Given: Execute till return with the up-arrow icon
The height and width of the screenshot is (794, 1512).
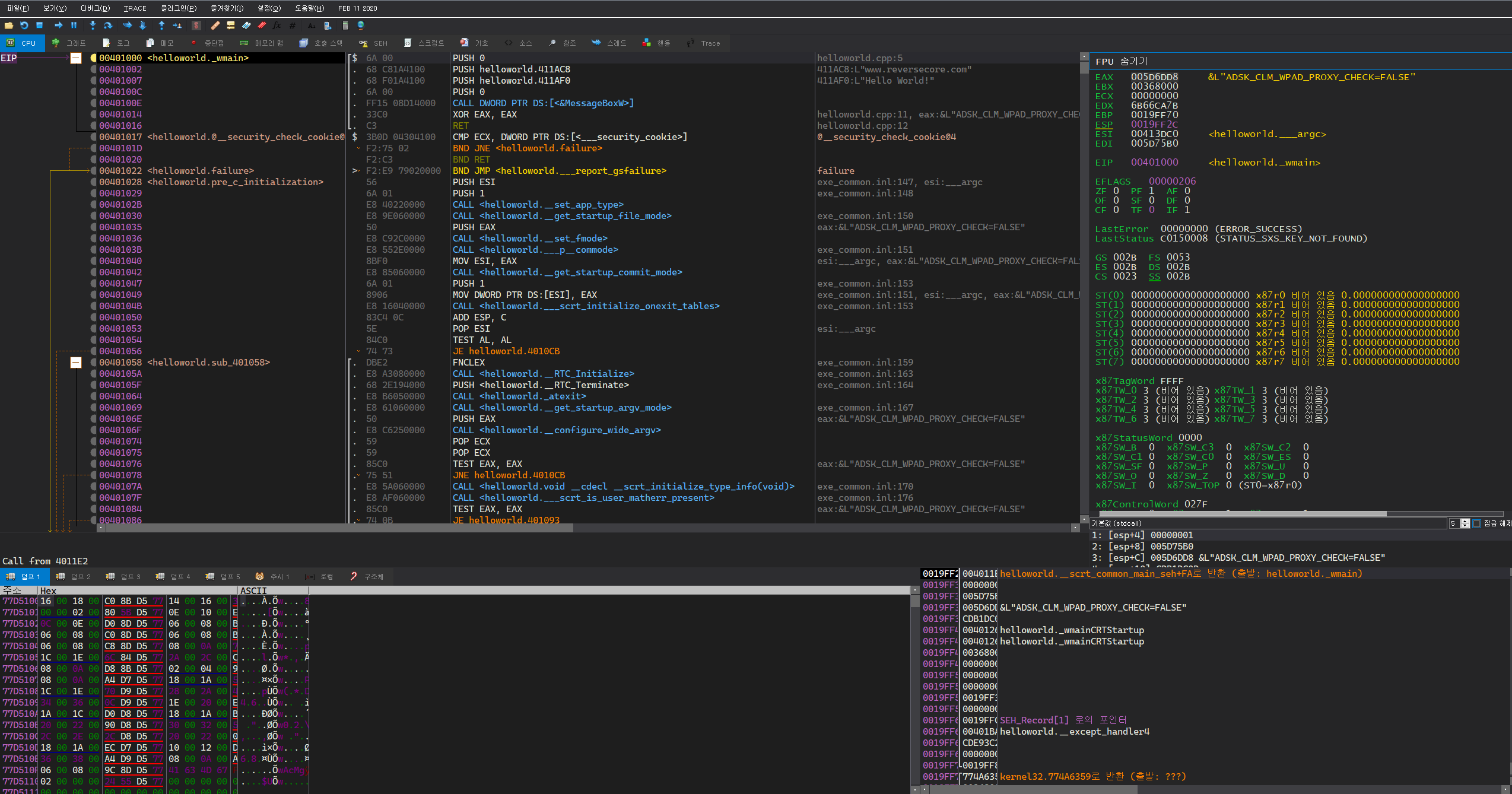Looking at the screenshot, I should (x=161, y=26).
